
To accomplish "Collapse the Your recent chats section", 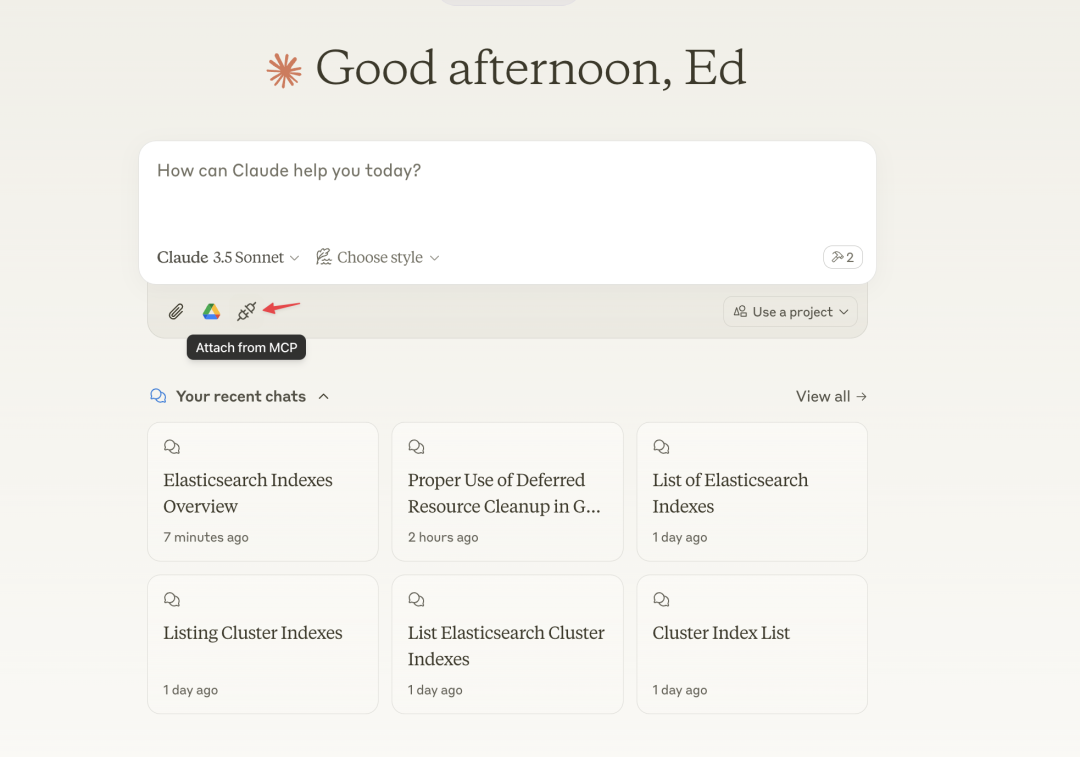I will (x=323, y=396).
